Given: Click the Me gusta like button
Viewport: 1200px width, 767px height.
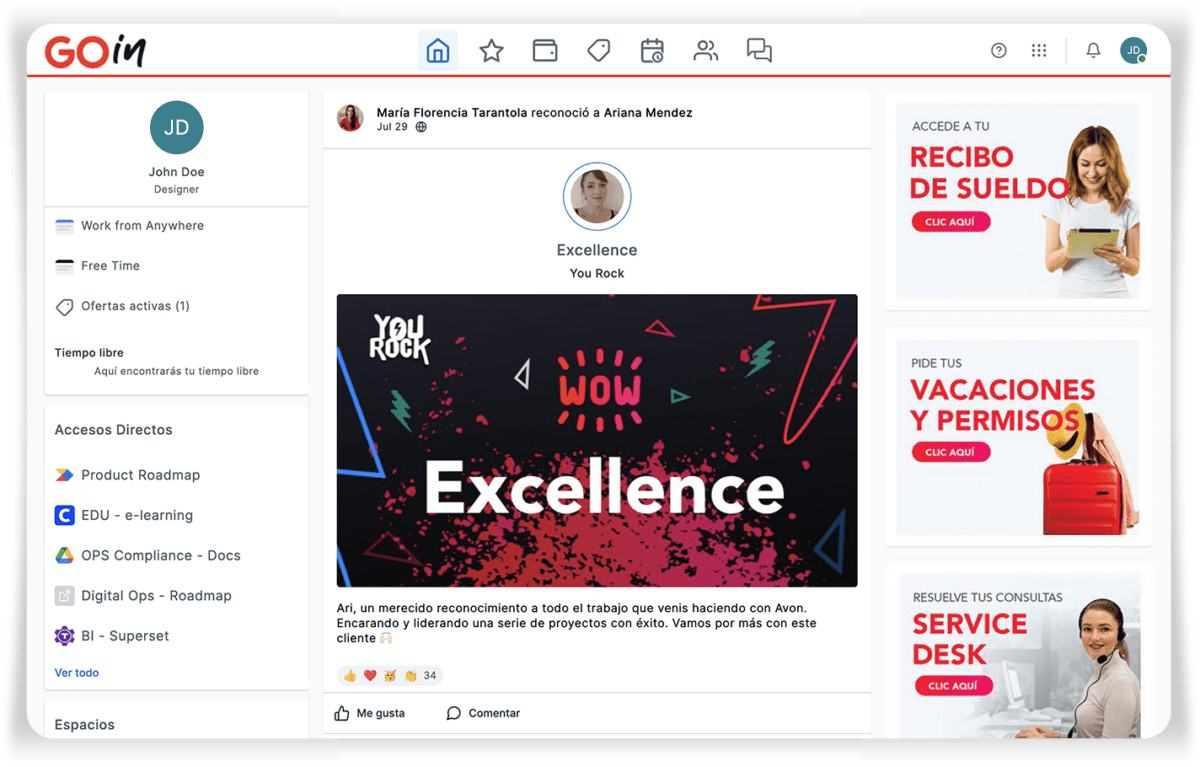Looking at the screenshot, I should [369, 713].
